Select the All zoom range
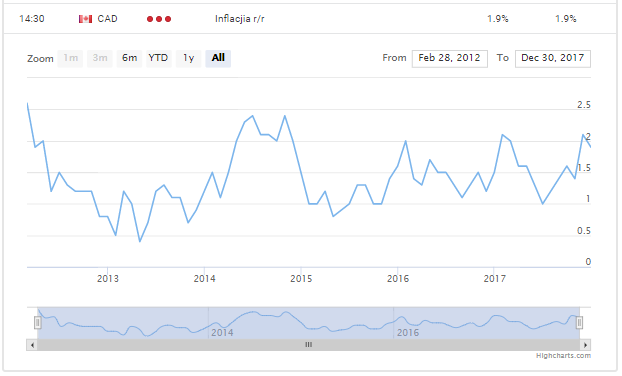This screenshot has height=376, width=622. (218, 58)
